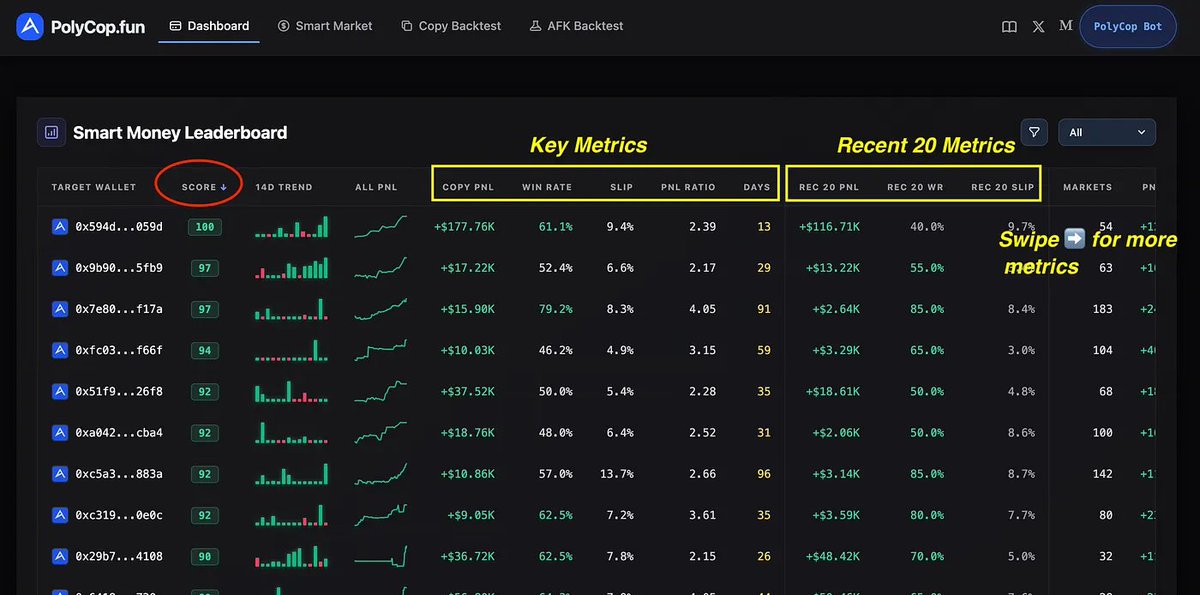Open the leaderboard filter funnel icon
Screen dimensions: 1200x595
(x=1035, y=132)
